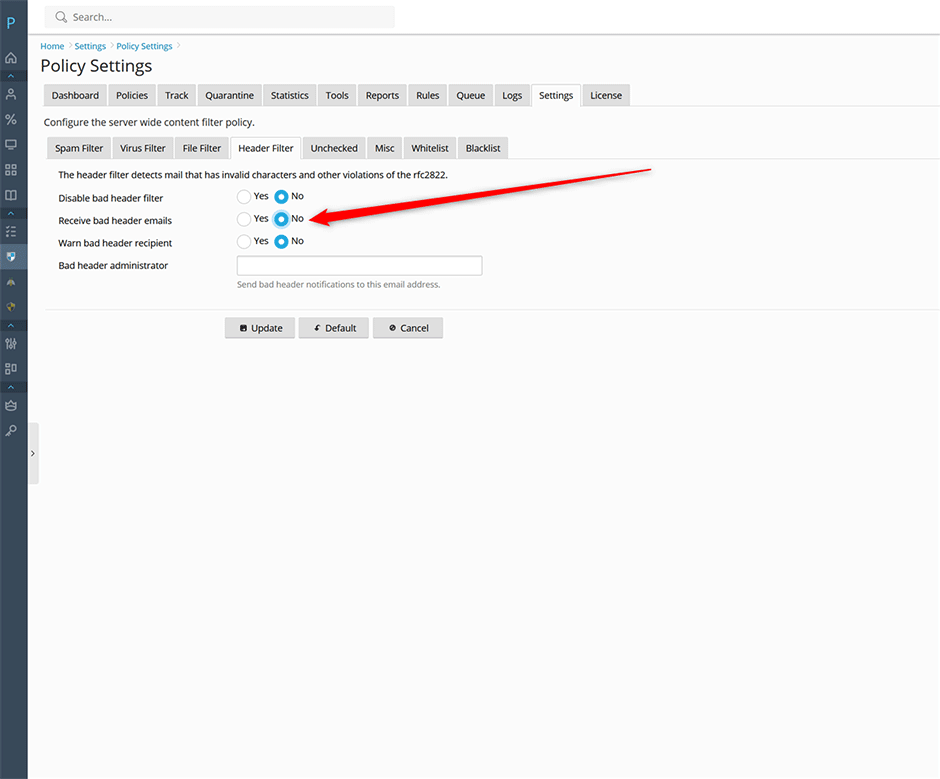Screen dimensions: 940x779
Task: Collapse the first sidebar group chevron below Home
Action: [11, 76]
